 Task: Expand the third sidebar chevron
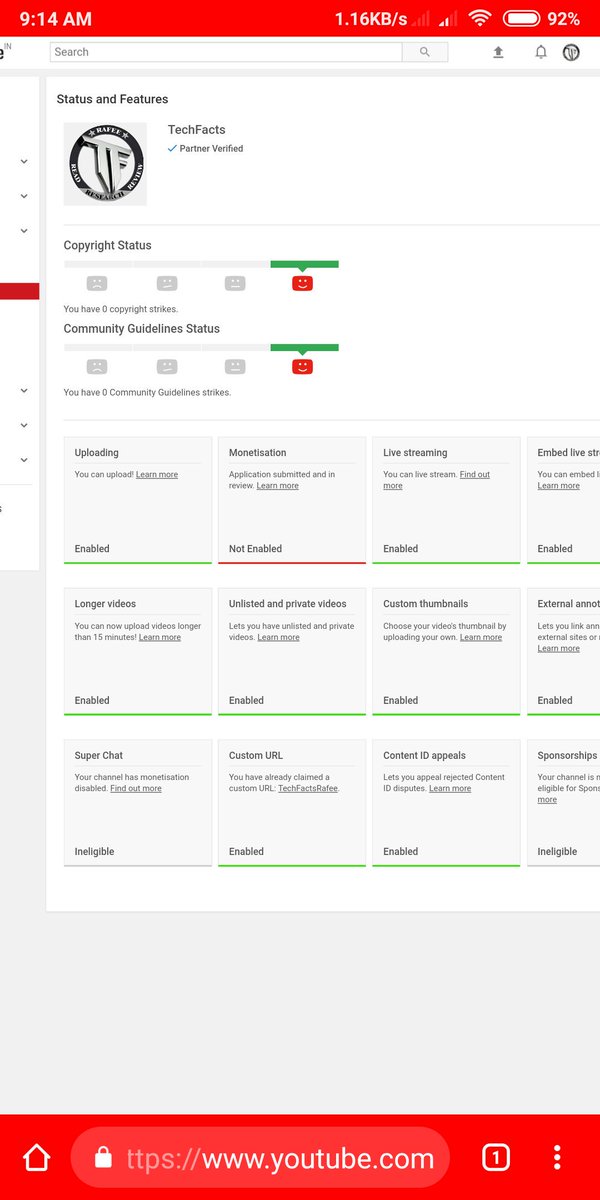coord(24,231)
